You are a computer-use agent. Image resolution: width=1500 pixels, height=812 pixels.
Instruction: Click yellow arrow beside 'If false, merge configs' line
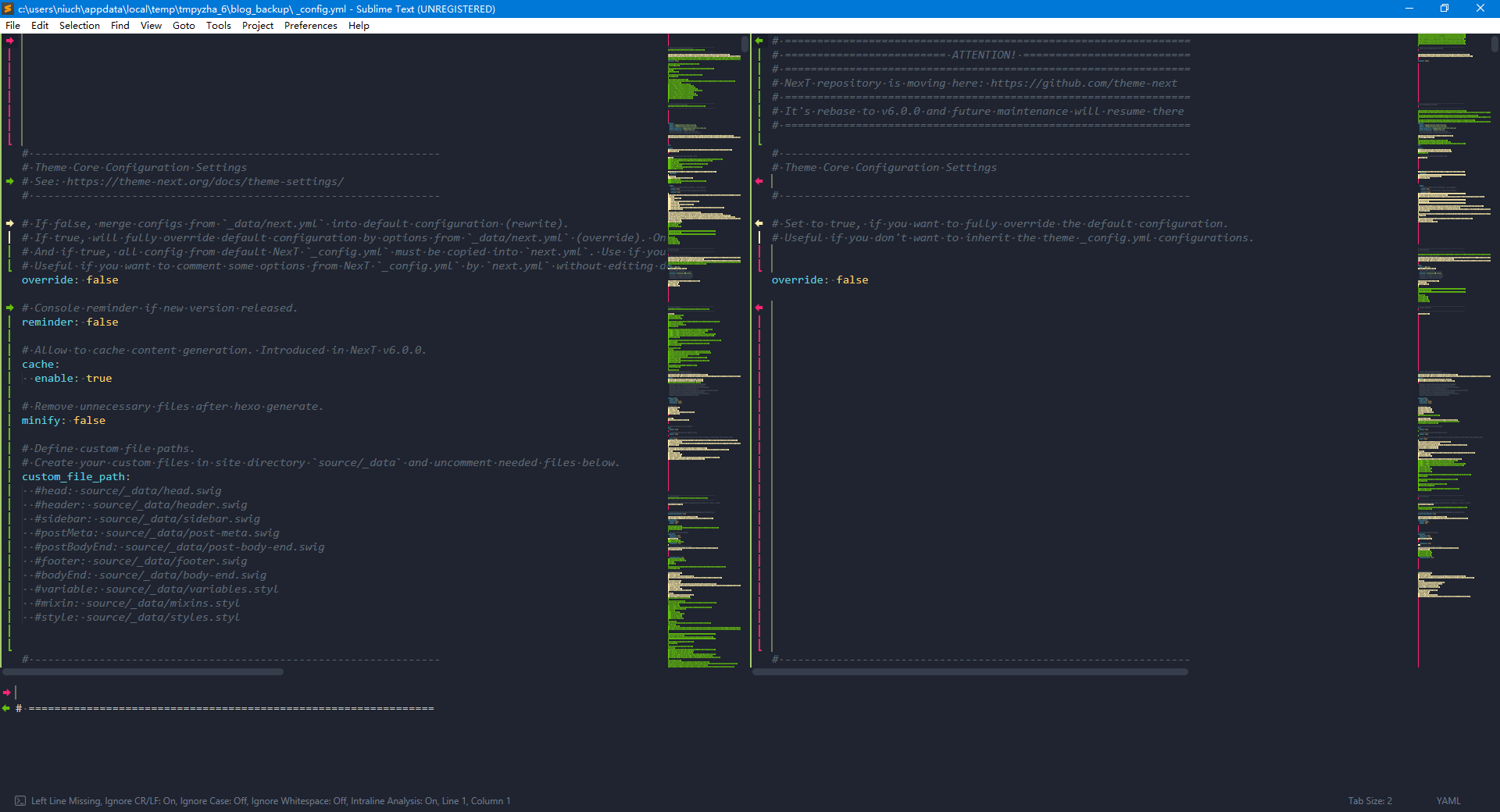[9, 223]
